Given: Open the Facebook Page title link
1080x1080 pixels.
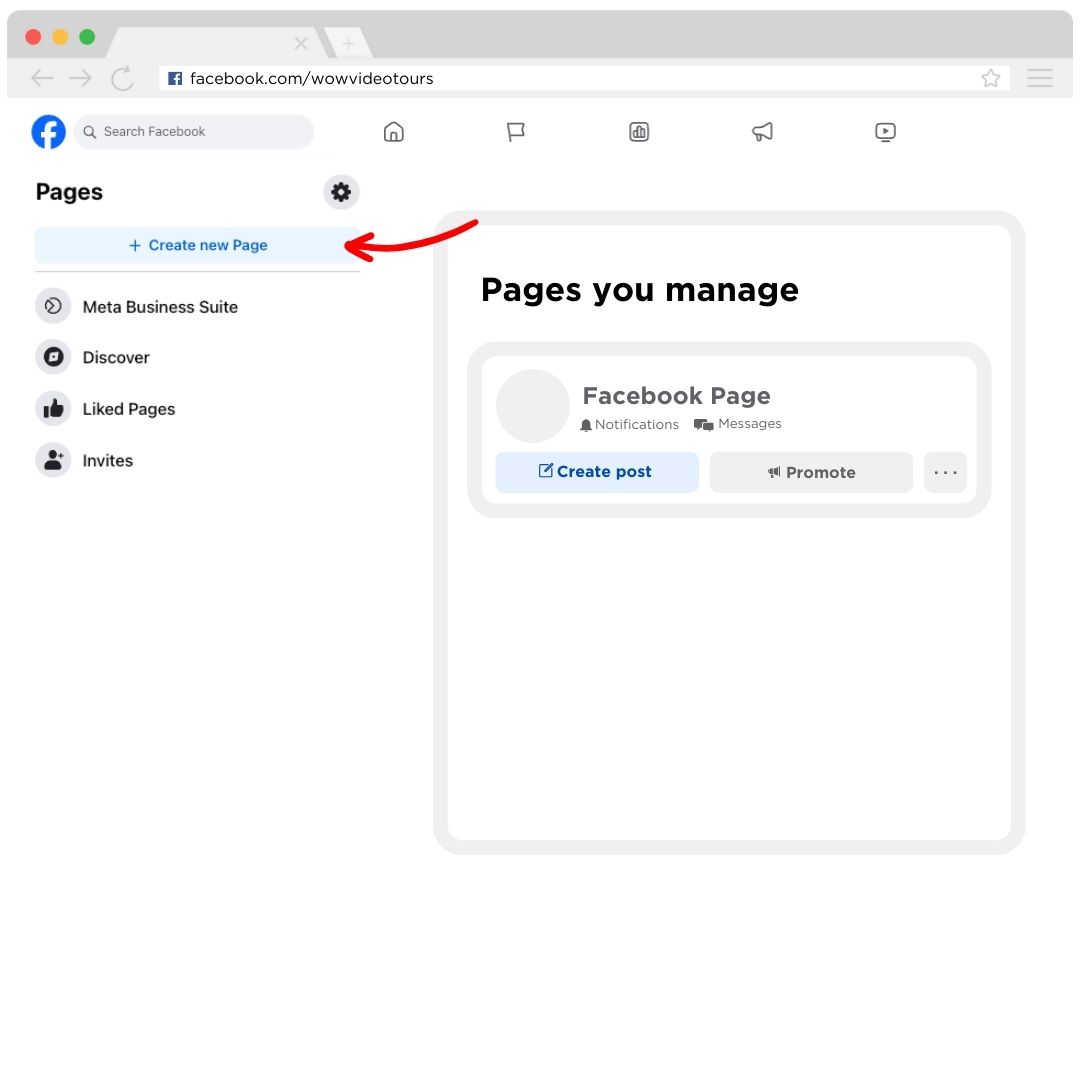Looking at the screenshot, I should [676, 396].
